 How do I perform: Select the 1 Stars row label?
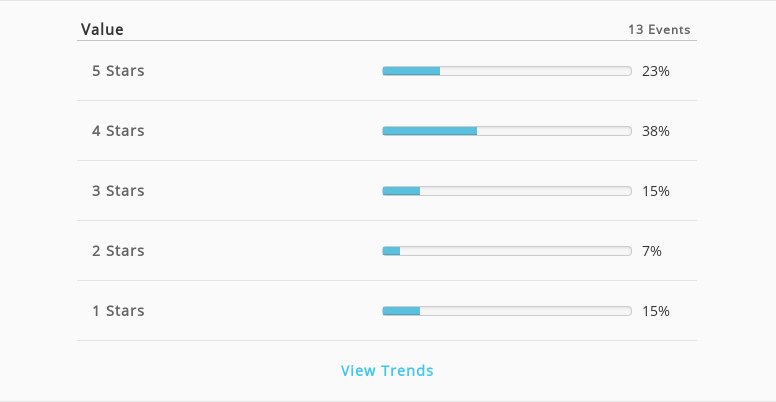tap(118, 310)
